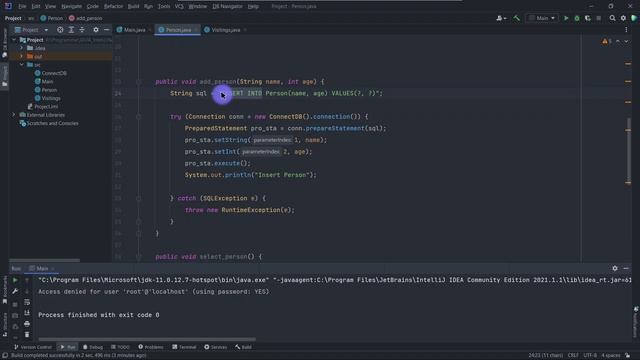This screenshot has width=640, height=360.
Task: Go to next highlighted problem arrow
Action: [x=626, y=41]
